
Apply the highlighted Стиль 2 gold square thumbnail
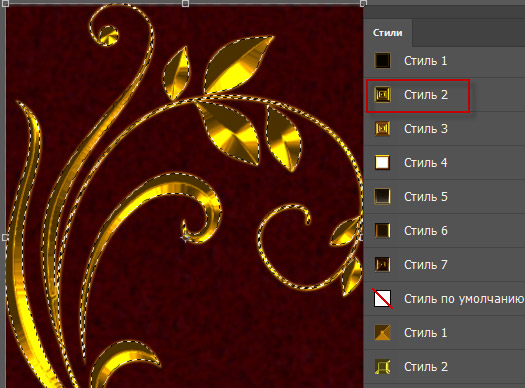(x=382, y=94)
